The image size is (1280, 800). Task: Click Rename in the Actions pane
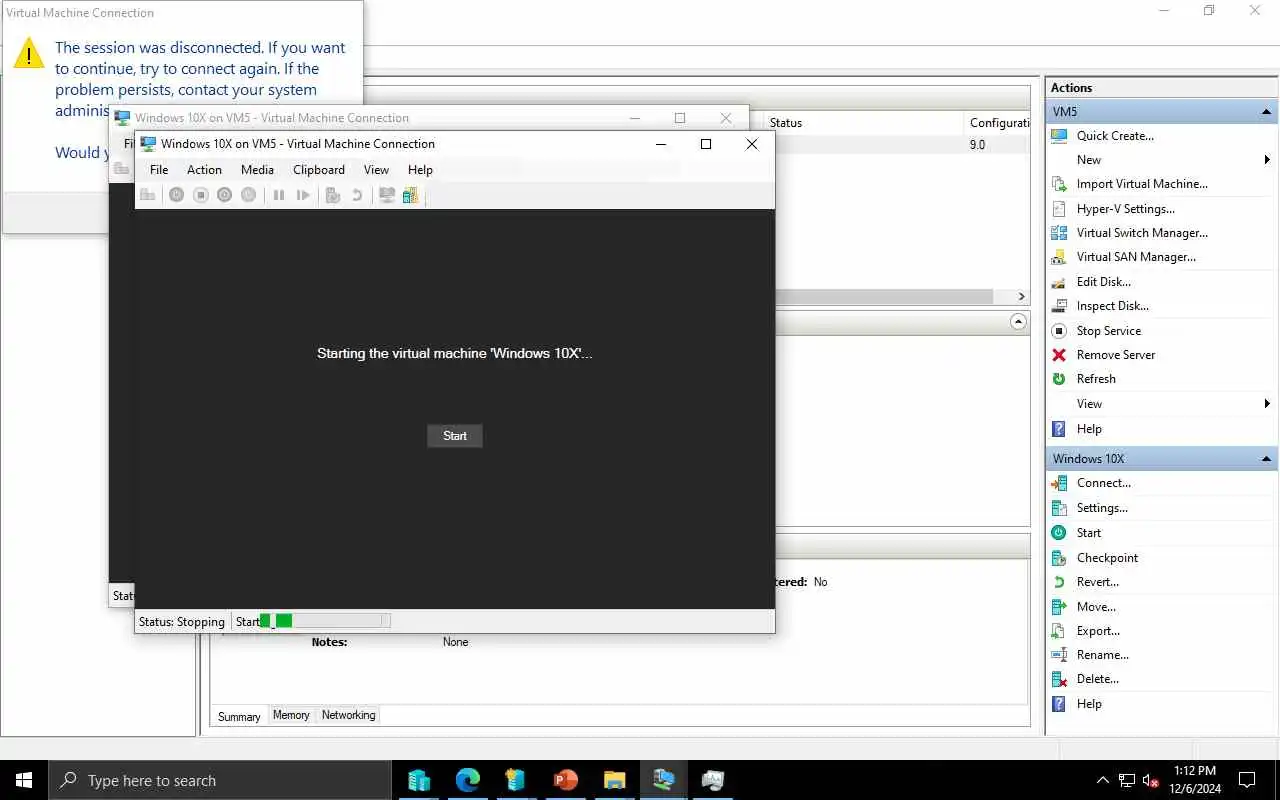1102,655
